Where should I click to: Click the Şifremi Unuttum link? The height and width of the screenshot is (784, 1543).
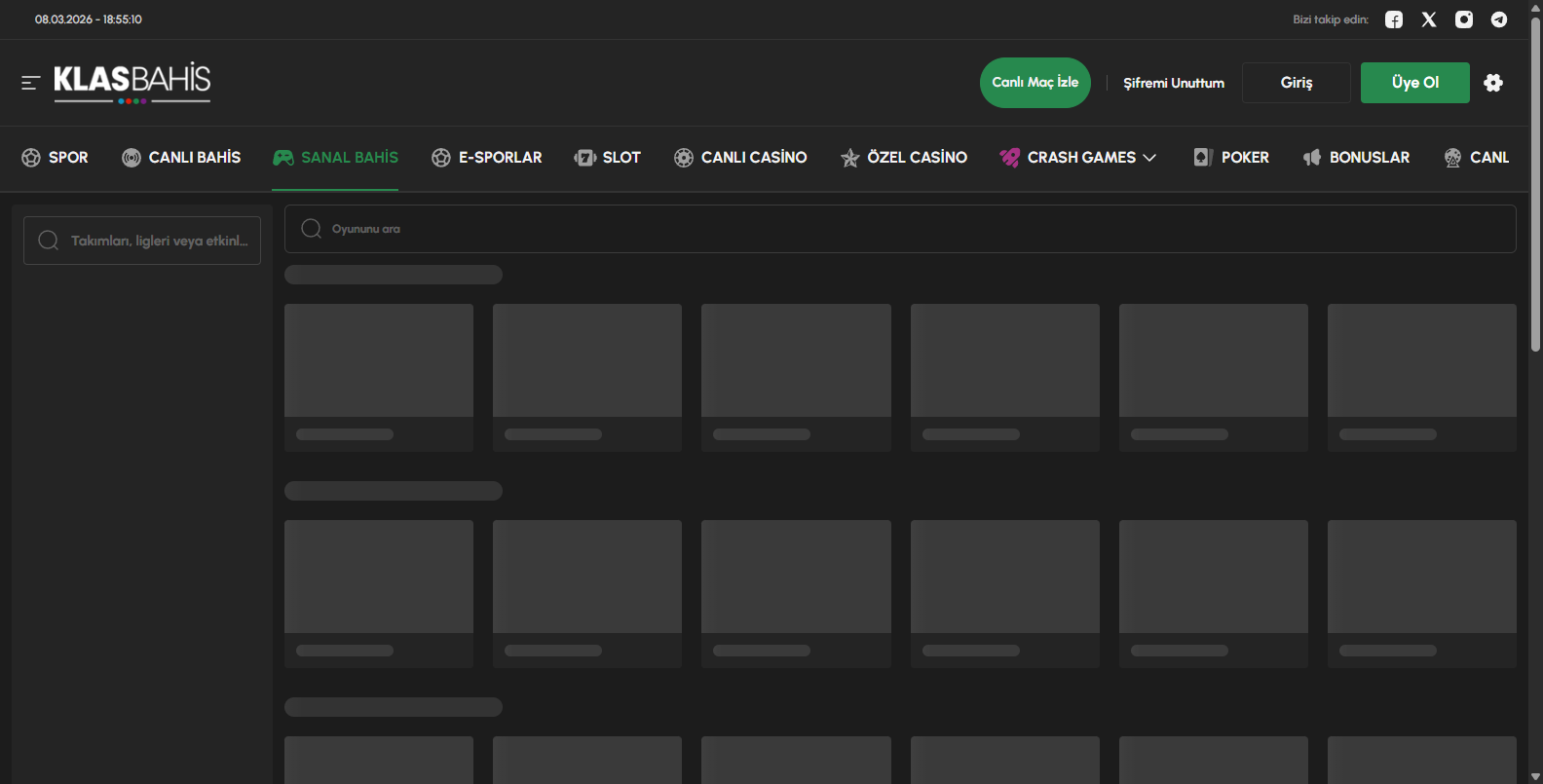tap(1174, 83)
